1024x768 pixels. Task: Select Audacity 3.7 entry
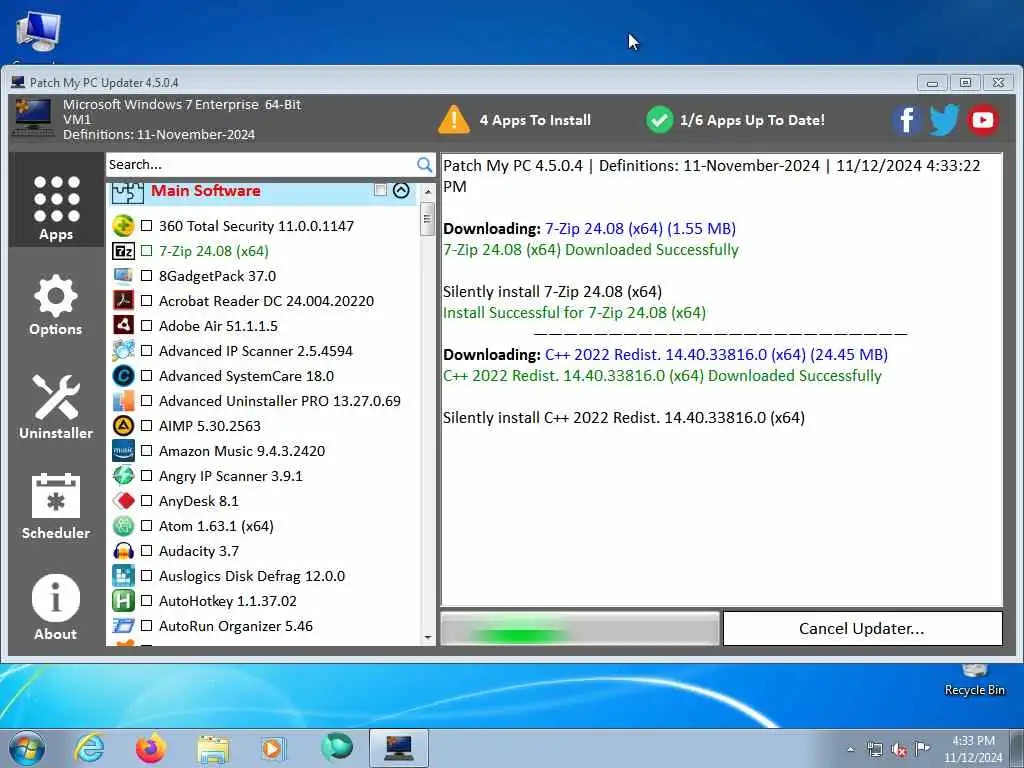pyautogui.click(x=199, y=551)
